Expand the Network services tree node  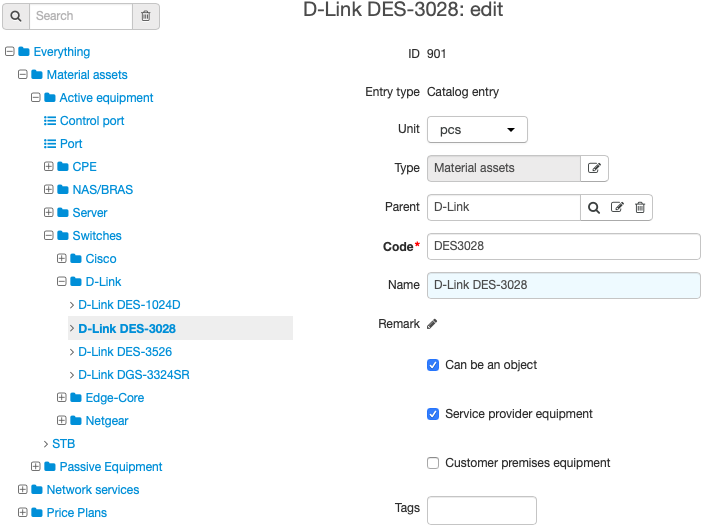point(22,489)
